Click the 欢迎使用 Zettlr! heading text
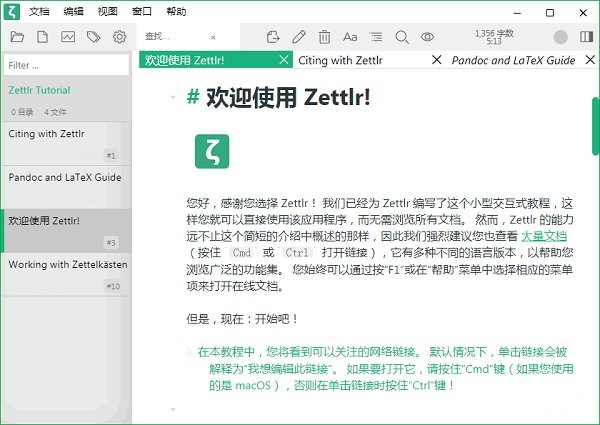The width and height of the screenshot is (600, 425). 288,97
